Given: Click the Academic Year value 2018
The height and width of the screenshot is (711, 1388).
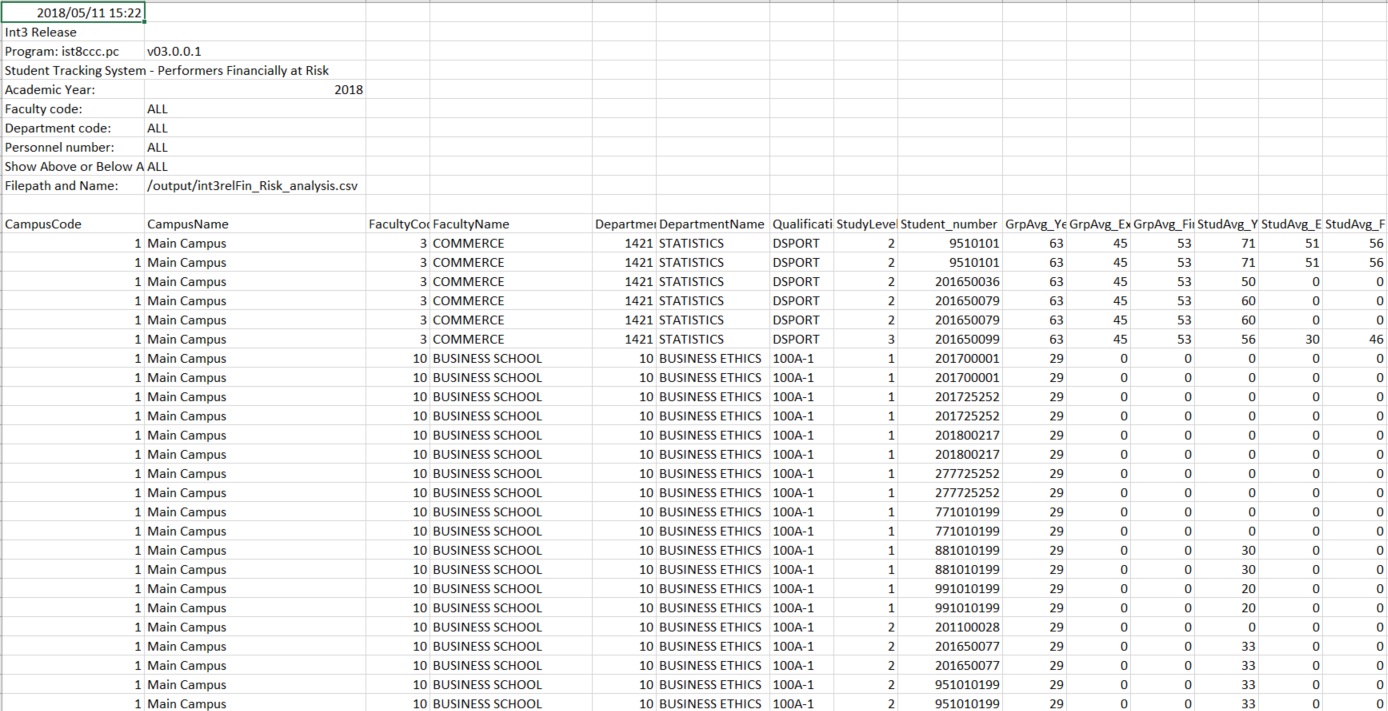Looking at the screenshot, I should click(x=348, y=90).
